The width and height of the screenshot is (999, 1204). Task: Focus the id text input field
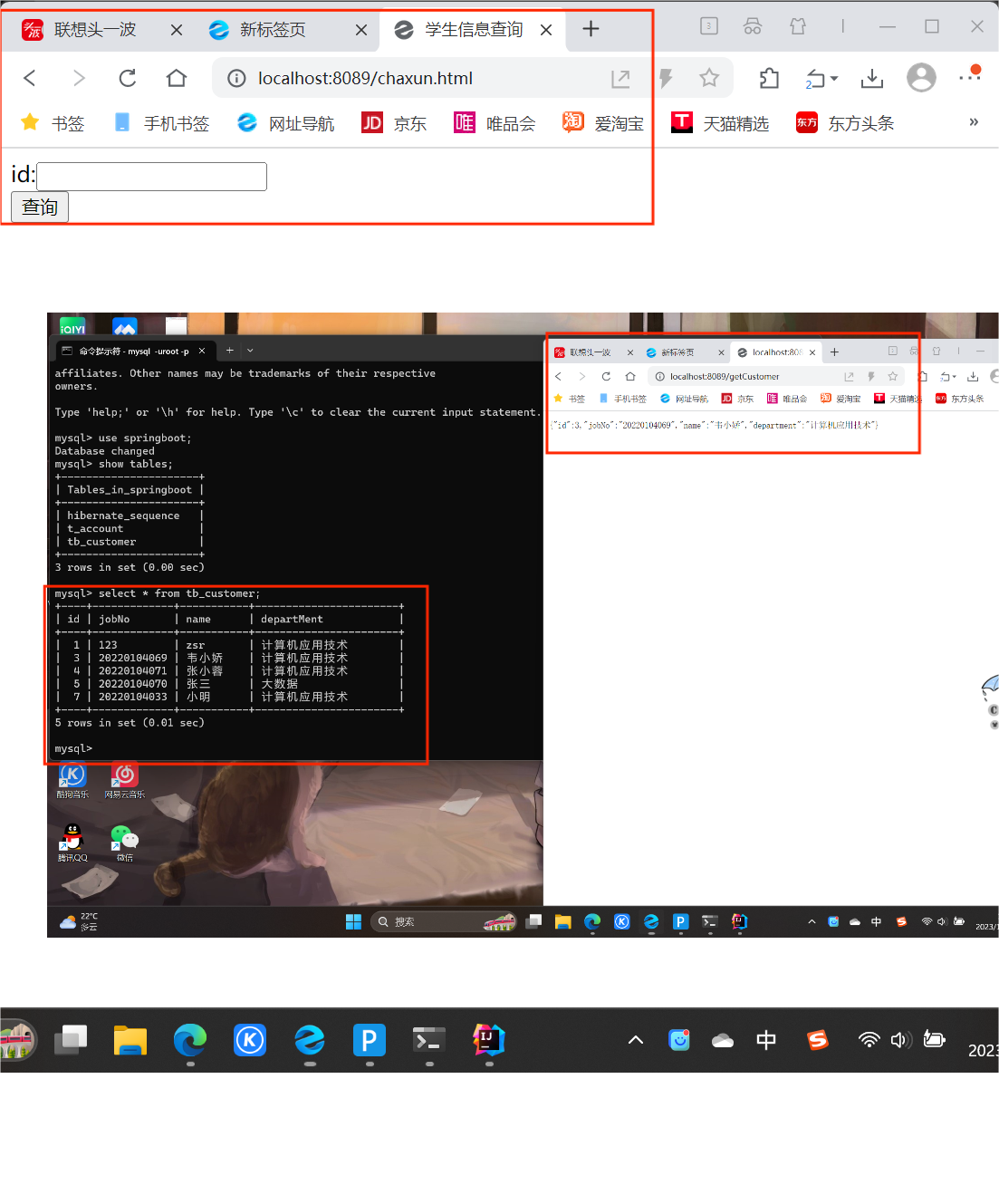click(x=151, y=177)
